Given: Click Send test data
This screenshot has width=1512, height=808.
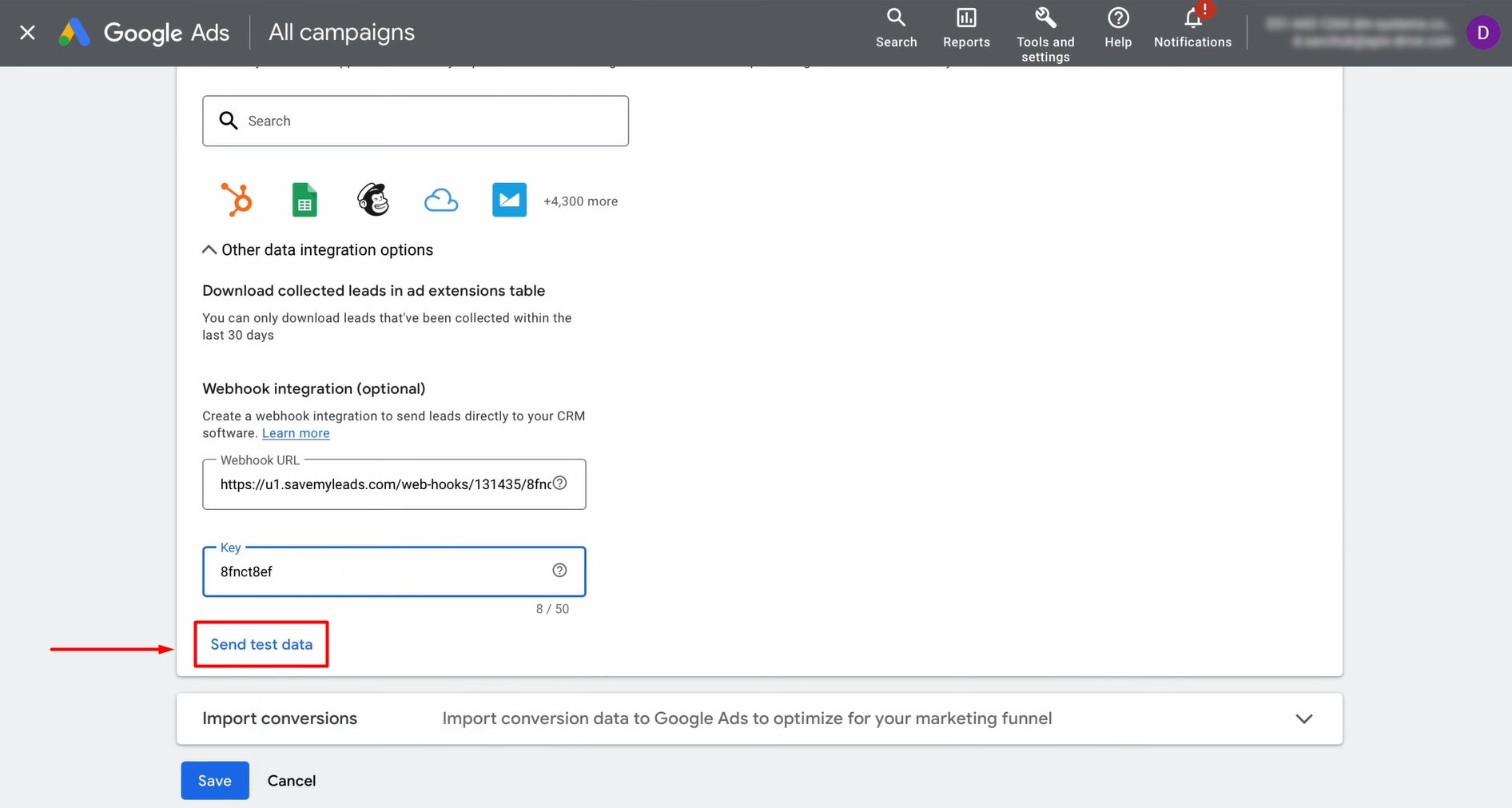Looking at the screenshot, I should (261, 644).
